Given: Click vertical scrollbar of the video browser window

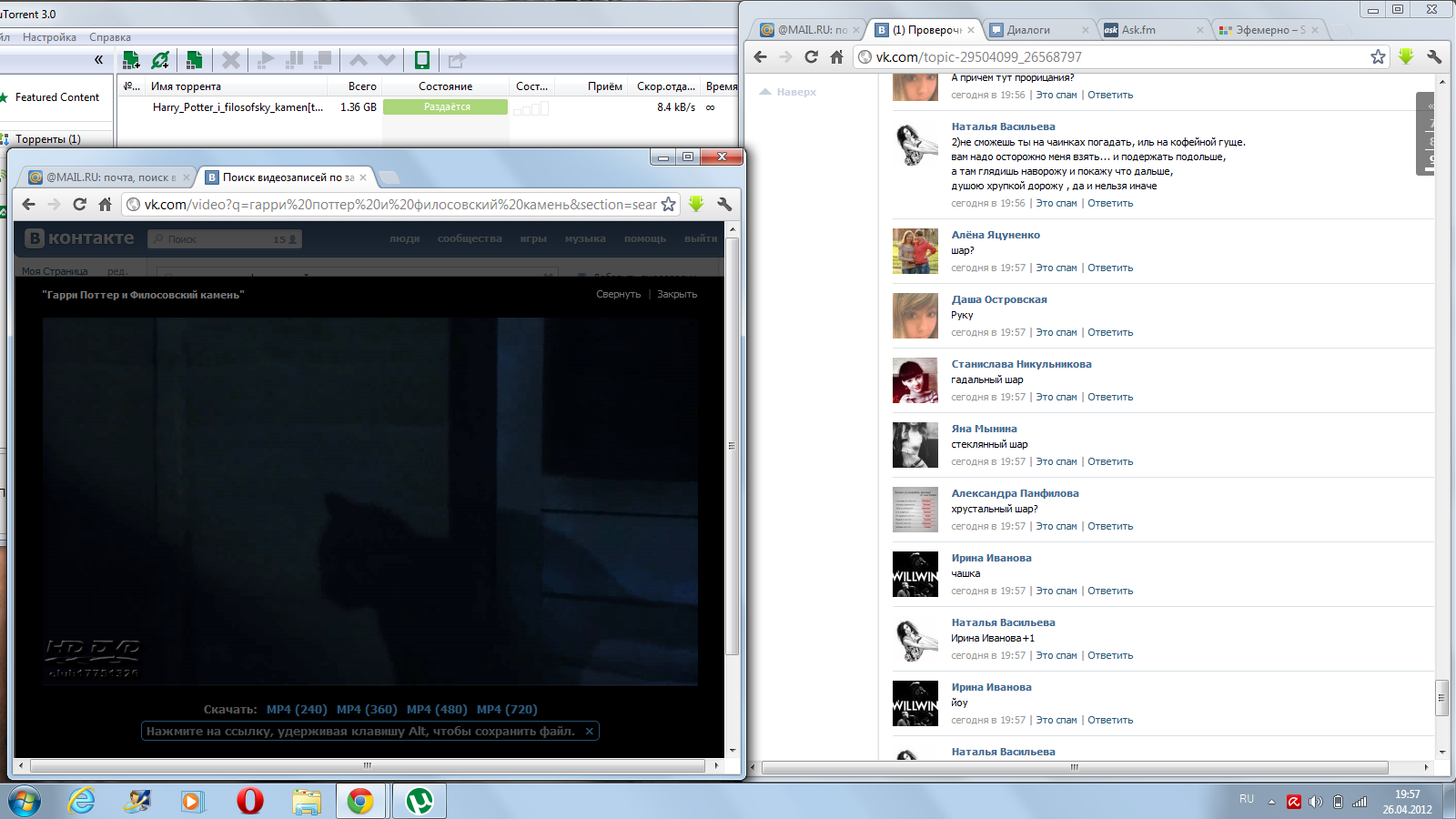Looking at the screenshot, I should click(x=733, y=446).
